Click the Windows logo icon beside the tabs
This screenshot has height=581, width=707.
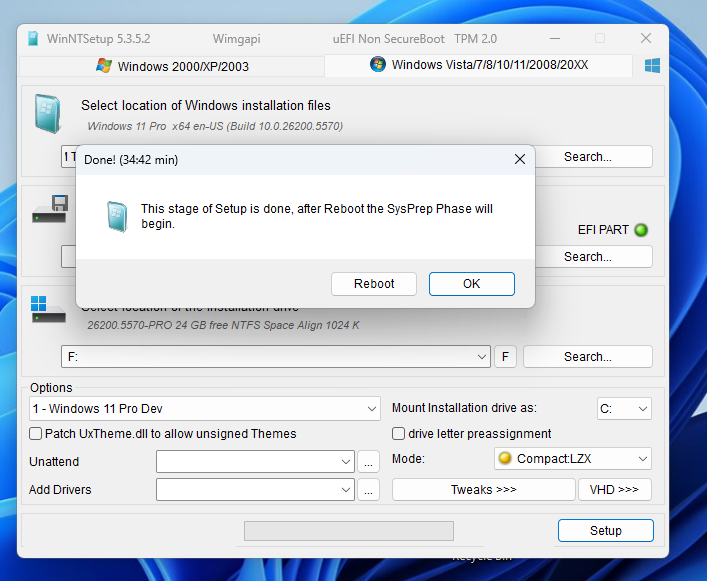coord(652,66)
